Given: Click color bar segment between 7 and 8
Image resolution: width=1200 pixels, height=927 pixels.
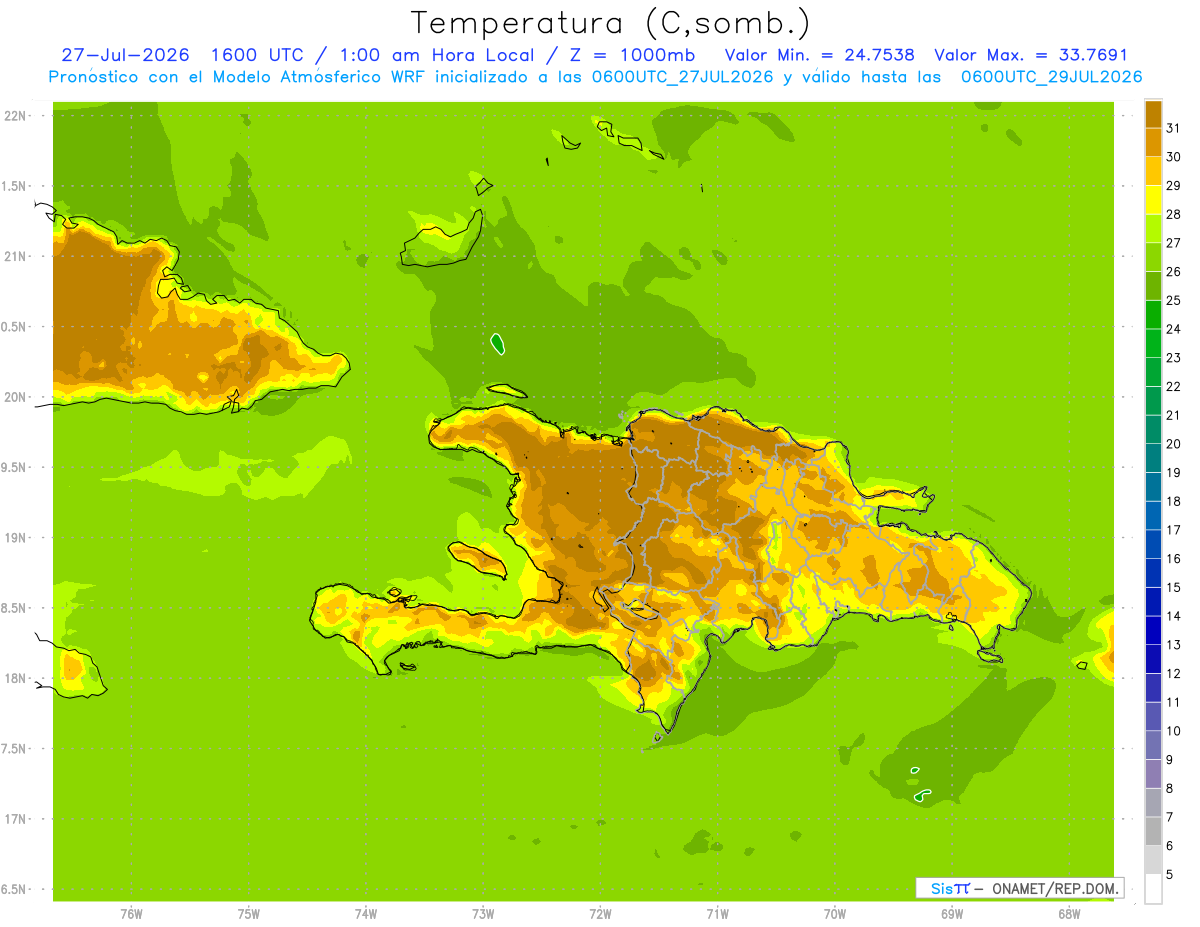Looking at the screenshot, I should [x=1153, y=802].
